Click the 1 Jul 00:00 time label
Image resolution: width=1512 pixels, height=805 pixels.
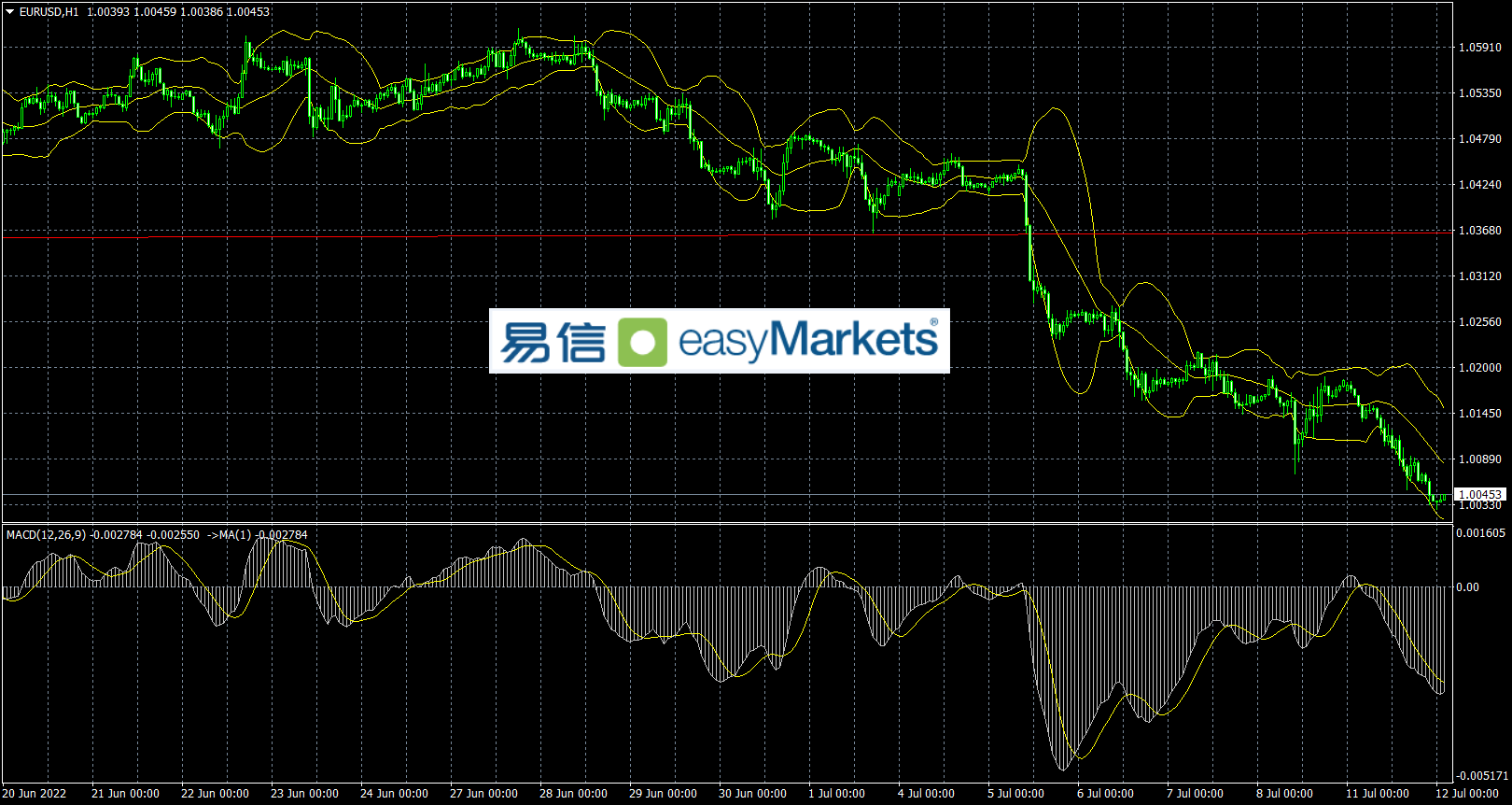pos(836,794)
